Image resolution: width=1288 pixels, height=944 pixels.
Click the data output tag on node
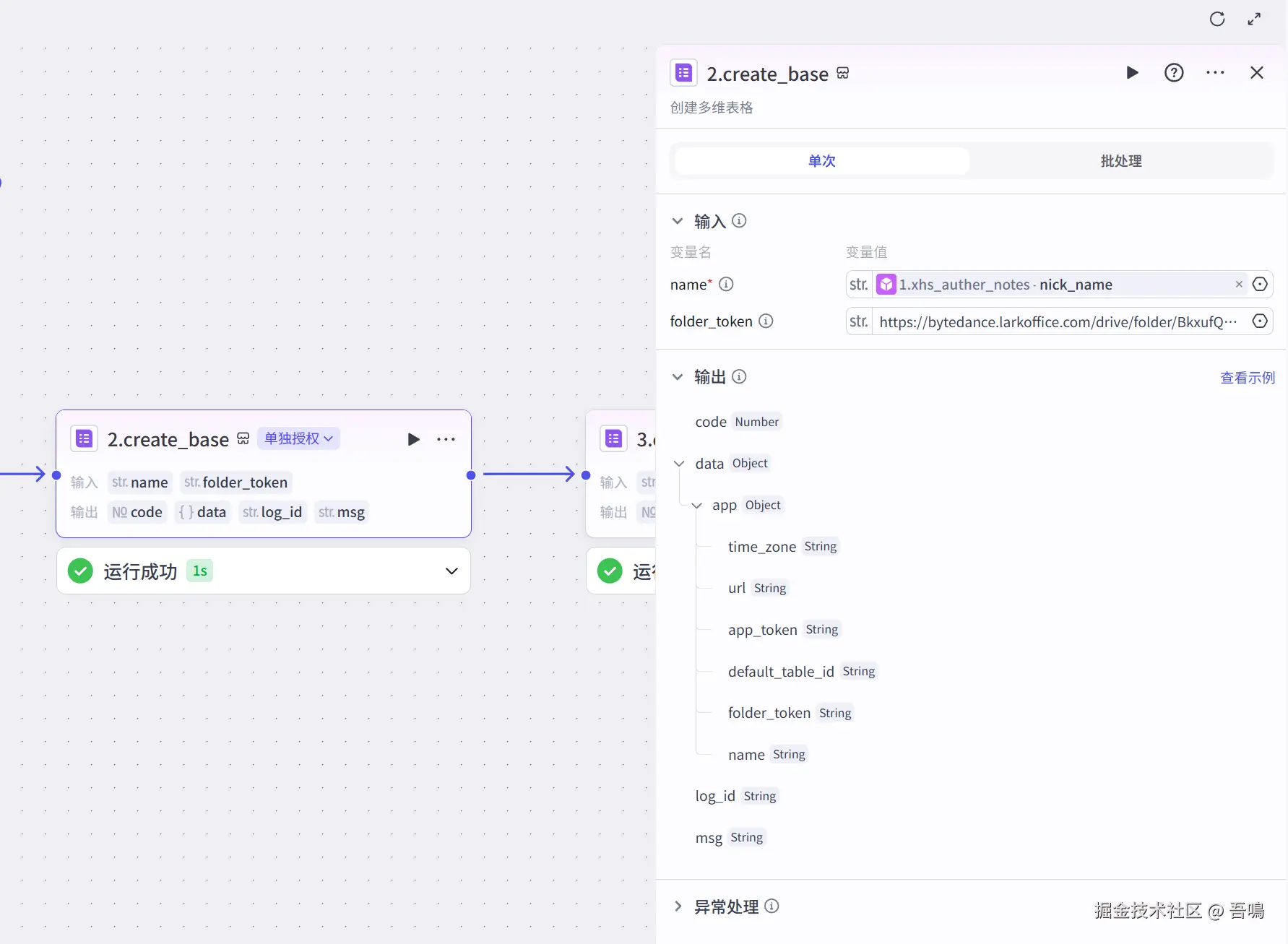[x=203, y=512]
